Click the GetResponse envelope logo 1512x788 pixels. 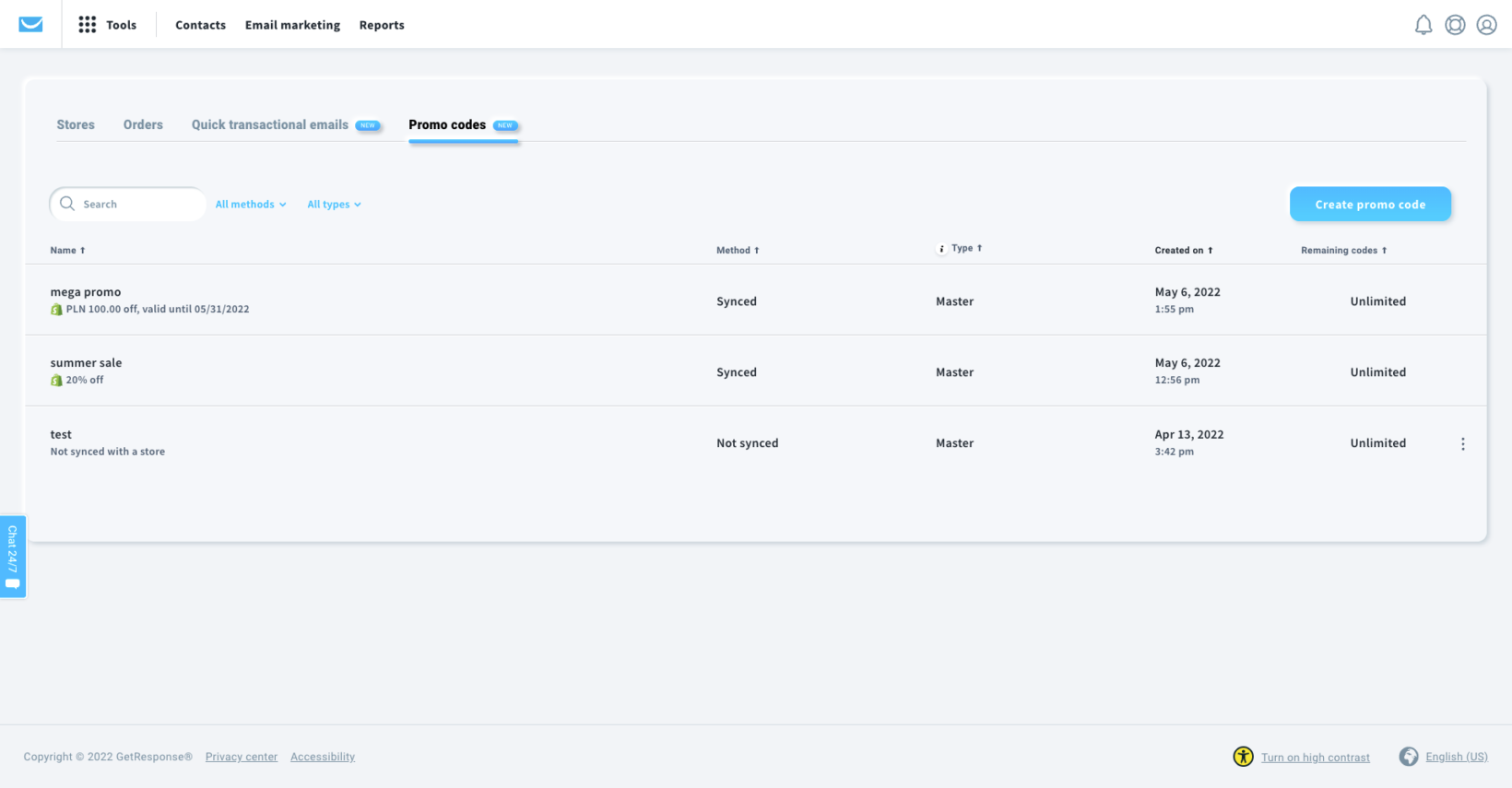pyautogui.click(x=30, y=24)
